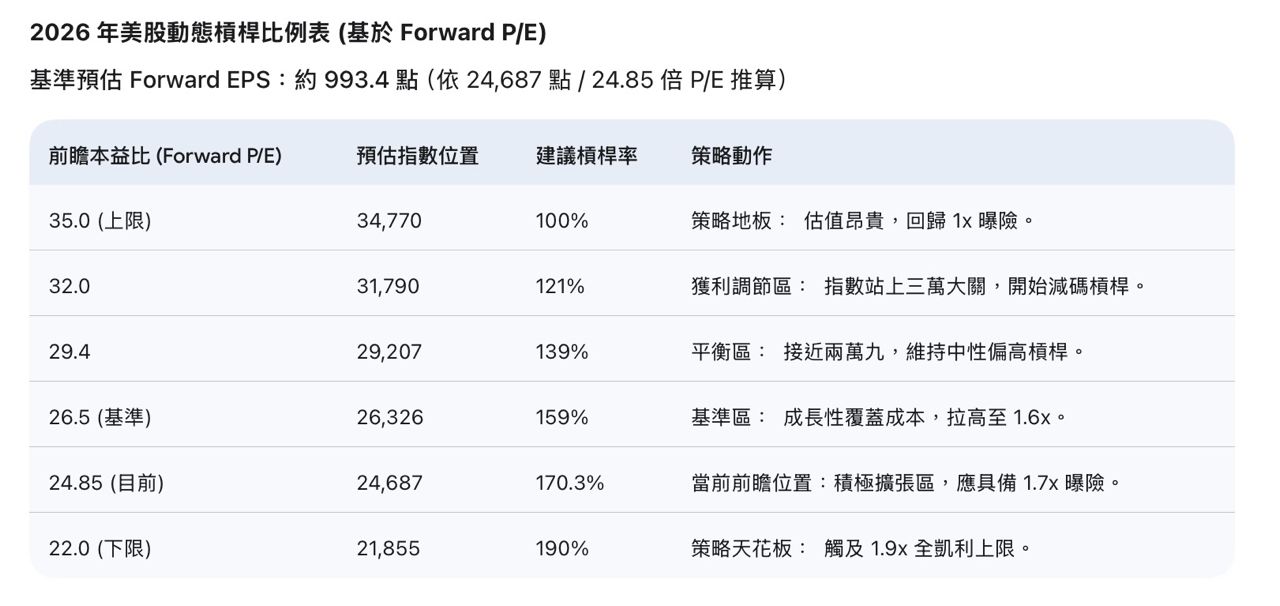Select the 建議槓桿率 column header

(586, 156)
